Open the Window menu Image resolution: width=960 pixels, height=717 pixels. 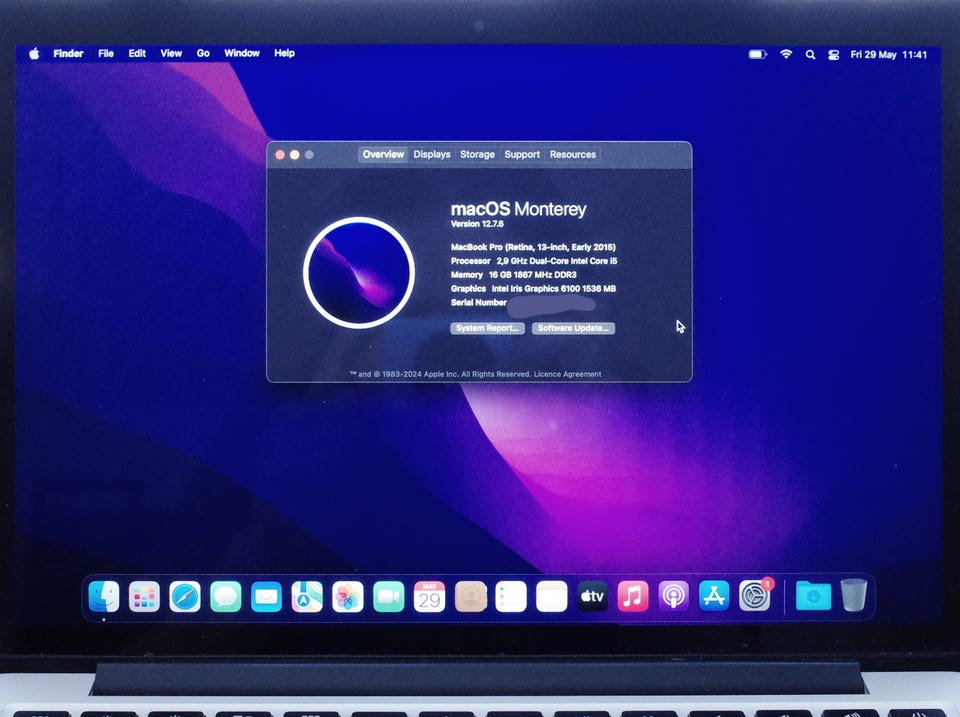point(242,53)
